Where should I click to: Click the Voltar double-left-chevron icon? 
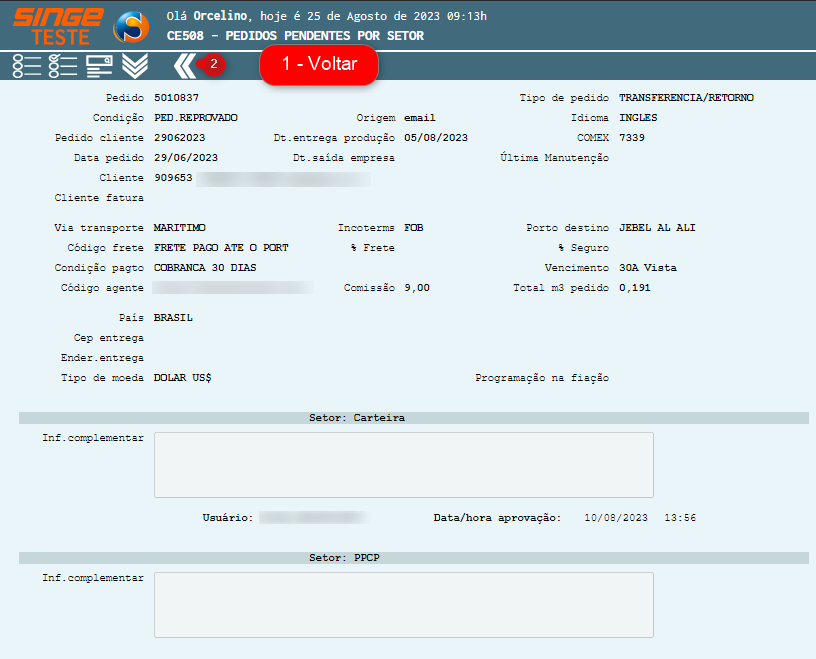(x=185, y=66)
